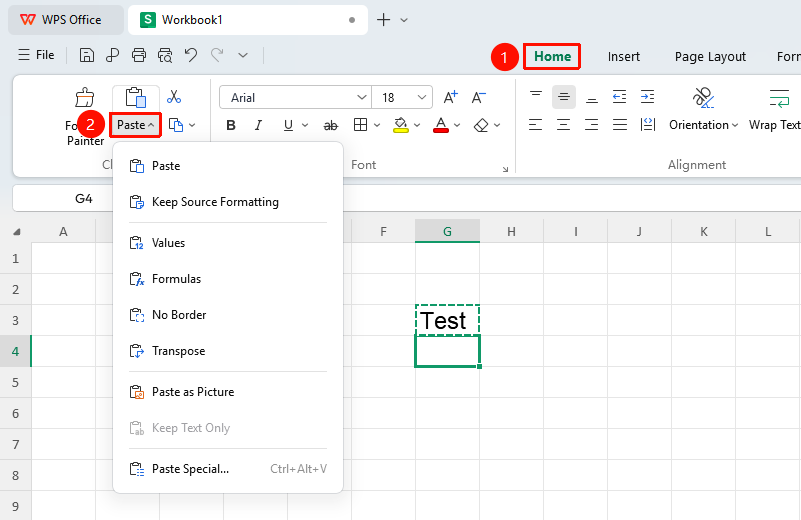The image size is (801, 520).
Task: Click the Redo arrow
Action: pyautogui.click(x=218, y=55)
